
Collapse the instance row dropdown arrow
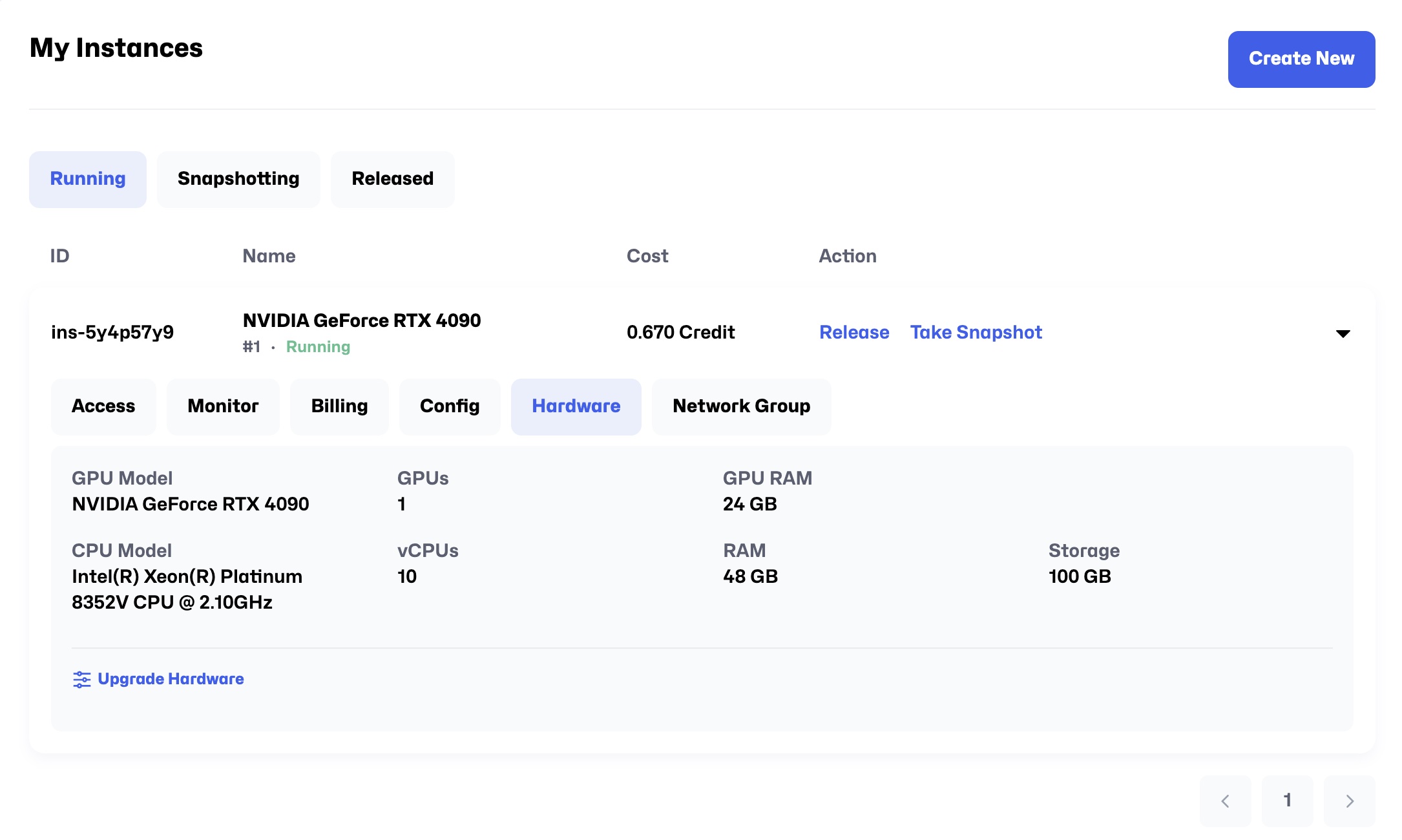point(1343,333)
